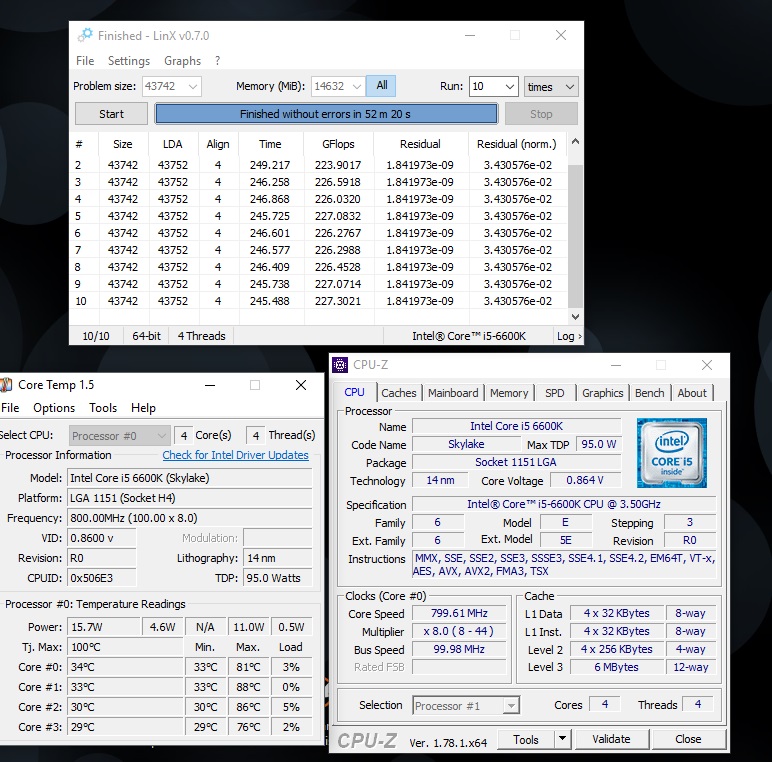Select GFlops value 227.0832 in row 5
Image resolution: width=772 pixels, height=762 pixels.
338,216
